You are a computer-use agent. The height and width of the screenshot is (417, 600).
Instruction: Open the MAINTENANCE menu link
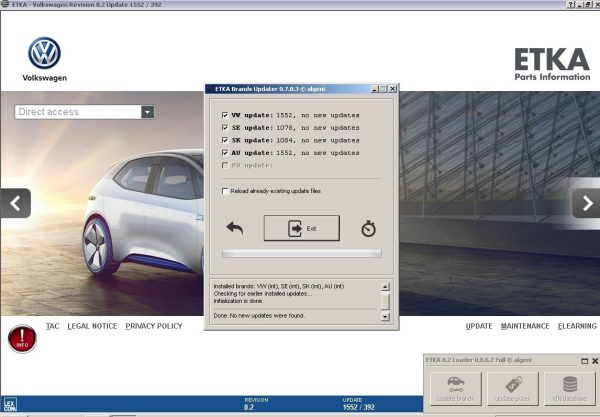[525, 326]
